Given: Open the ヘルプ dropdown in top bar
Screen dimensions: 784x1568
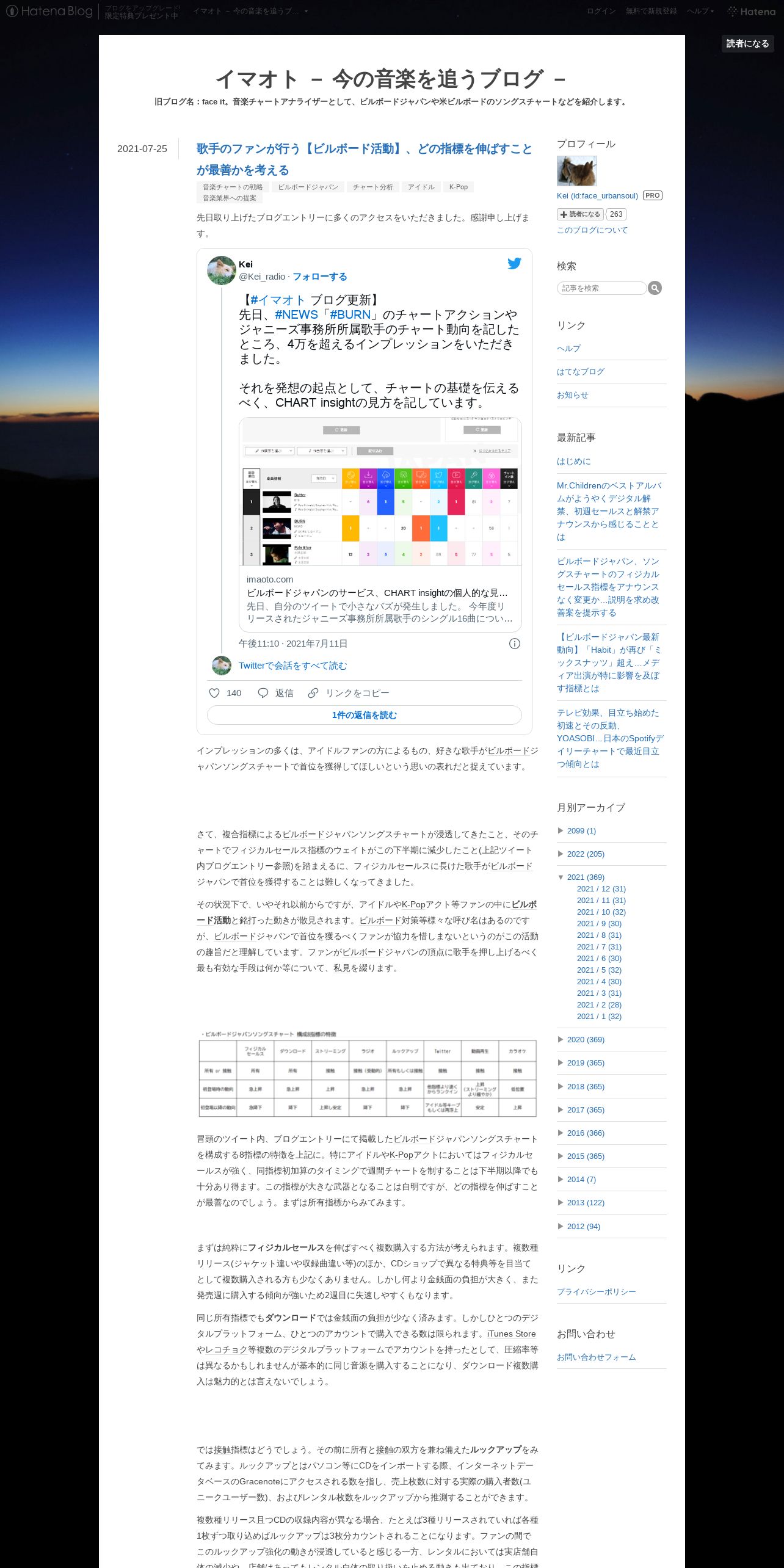Looking at the screenshot, I should tap(700, 11).
